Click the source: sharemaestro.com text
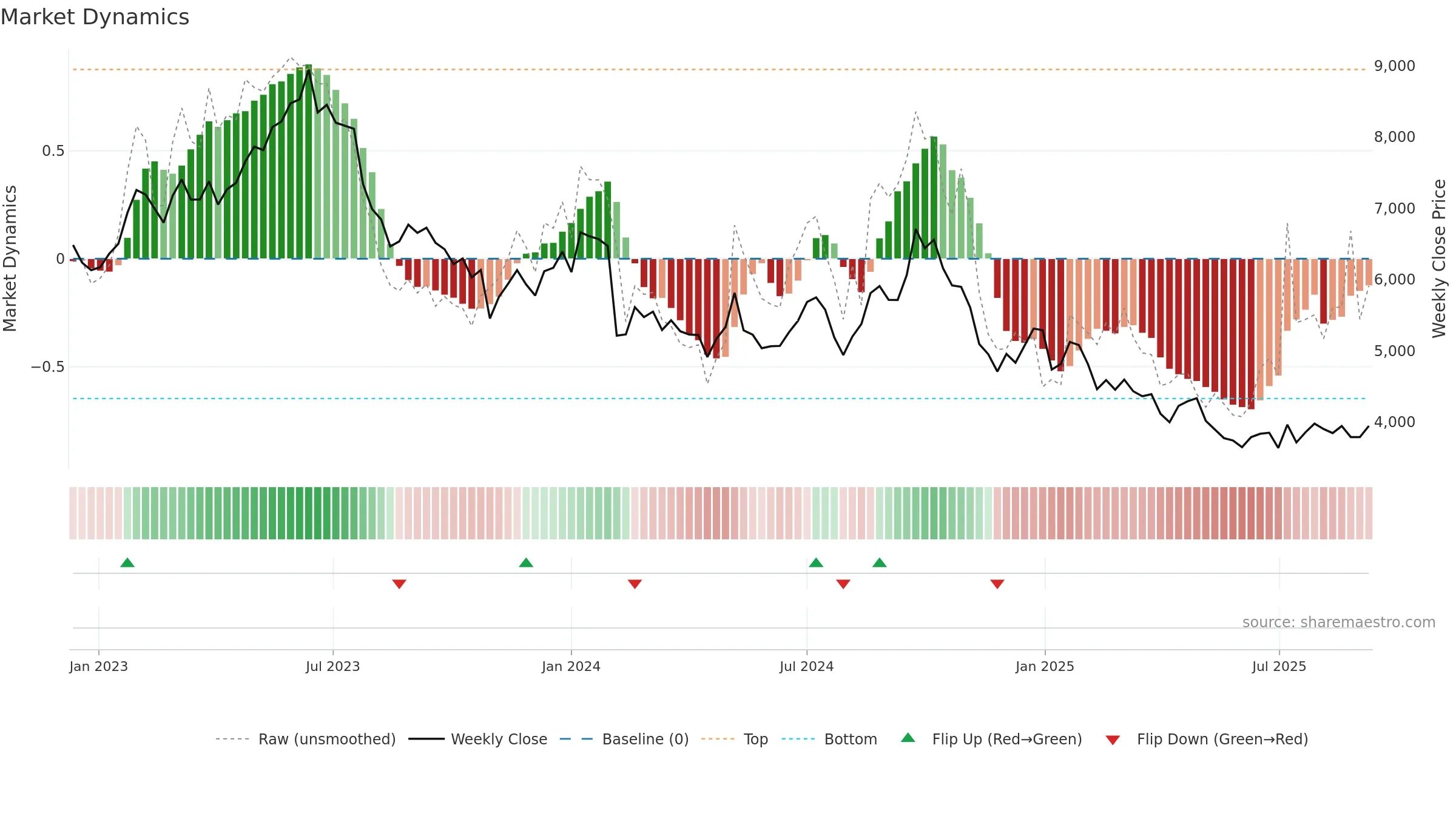Viewport: 1456px width, 819px height. point(1339,622)
